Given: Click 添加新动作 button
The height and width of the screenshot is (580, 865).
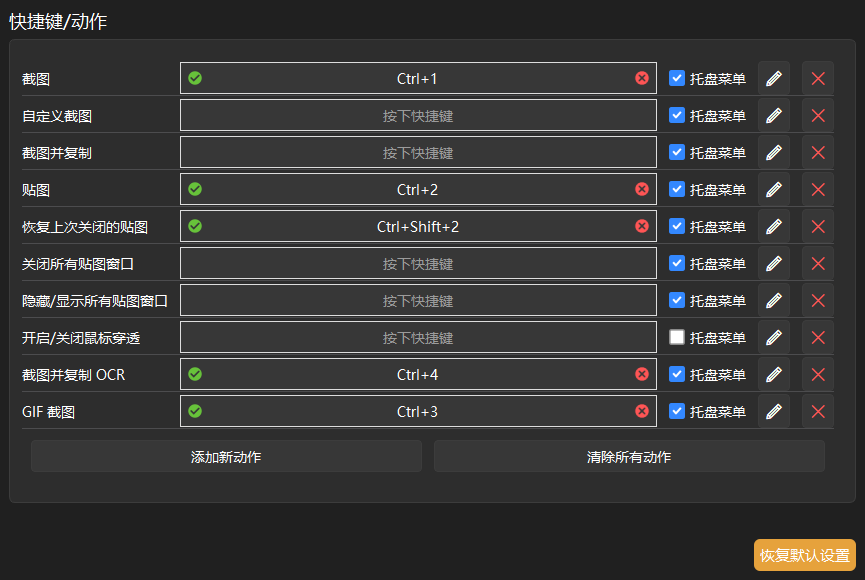Looking at the screenshot, I should pos(226,456).
